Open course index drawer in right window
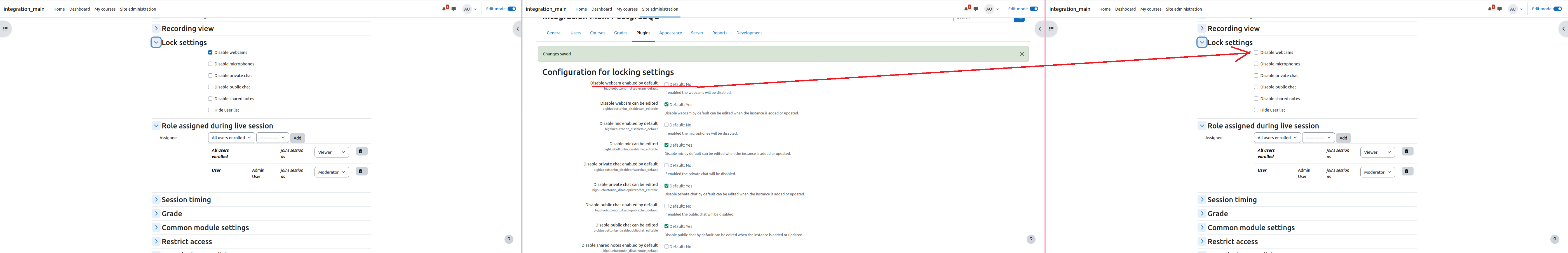The height and width of the screenshot is (253, 1568). tap(1051, 29)
